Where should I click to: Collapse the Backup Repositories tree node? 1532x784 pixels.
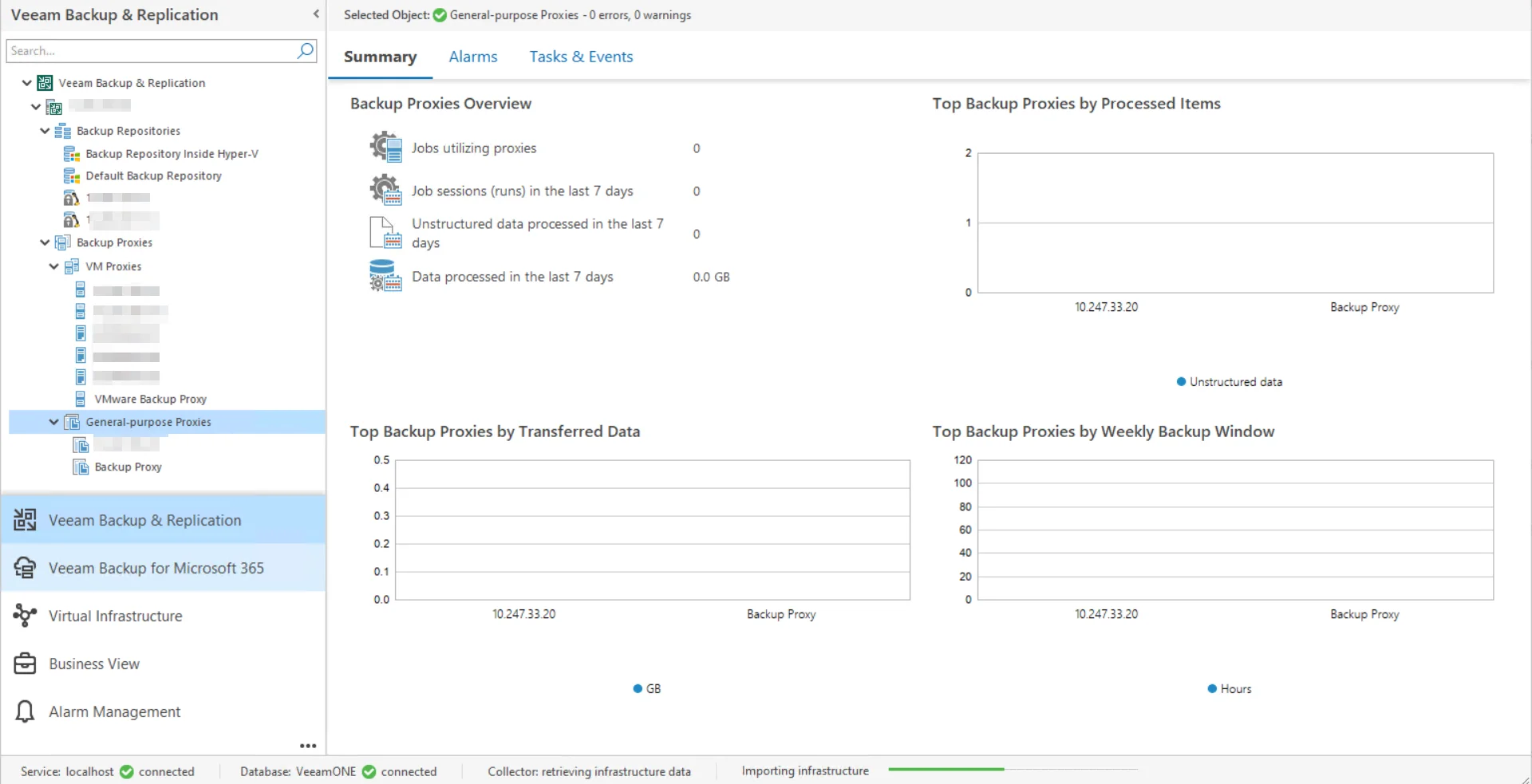(x=45, y=131)
